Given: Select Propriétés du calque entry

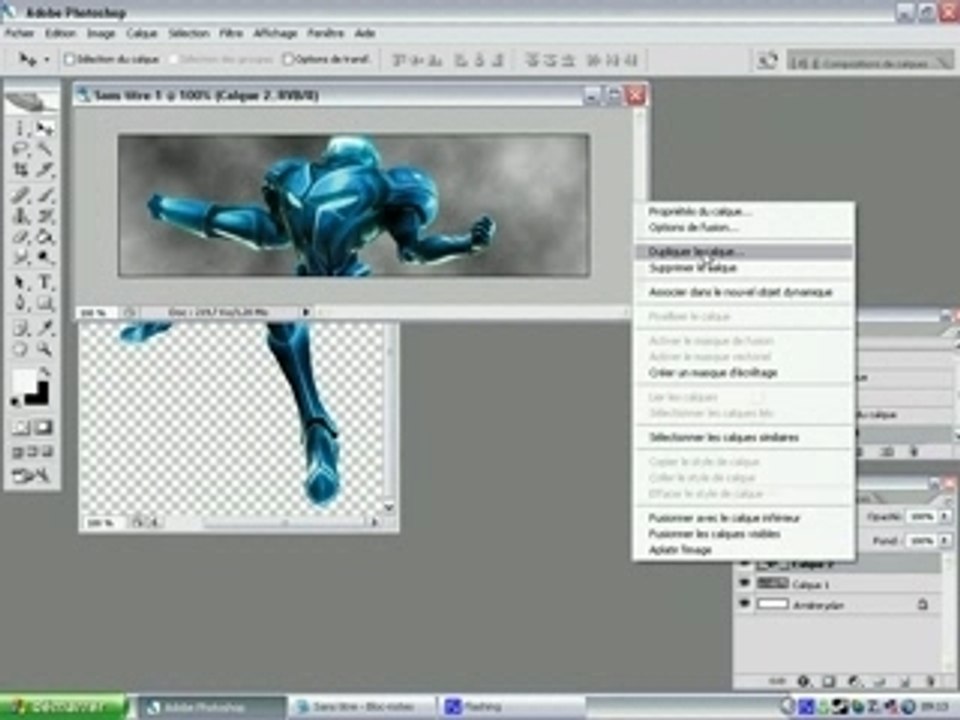Looking at the screenshot, I should (x=743, y=211).
